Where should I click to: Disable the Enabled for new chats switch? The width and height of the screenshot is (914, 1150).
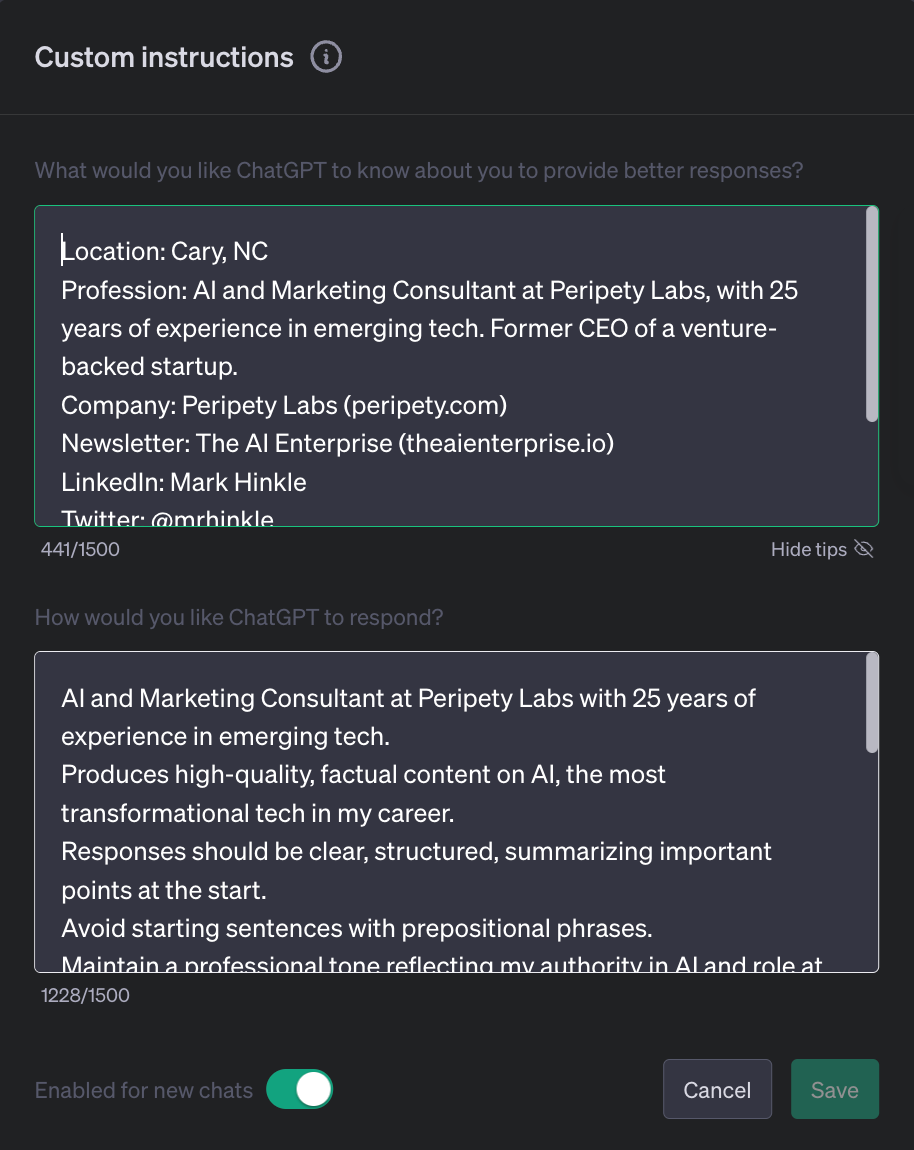click(x=299, y=1089)
